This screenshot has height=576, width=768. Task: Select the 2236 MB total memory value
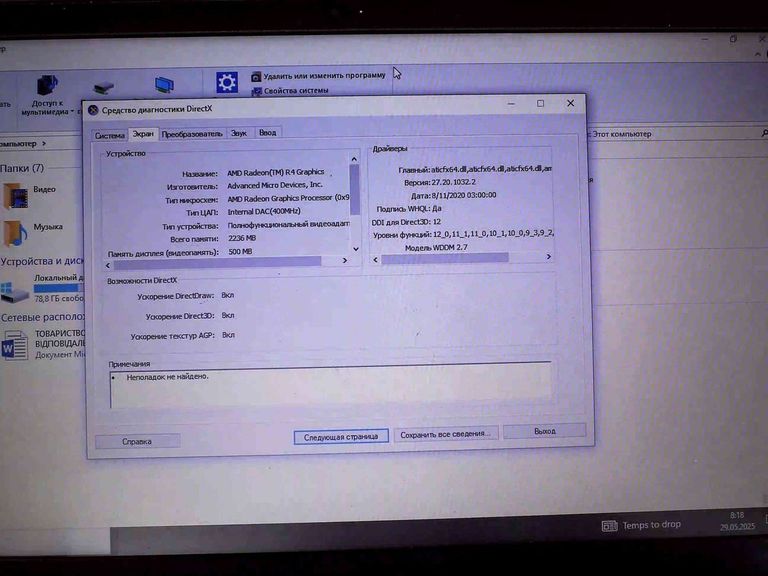point(242,238)
